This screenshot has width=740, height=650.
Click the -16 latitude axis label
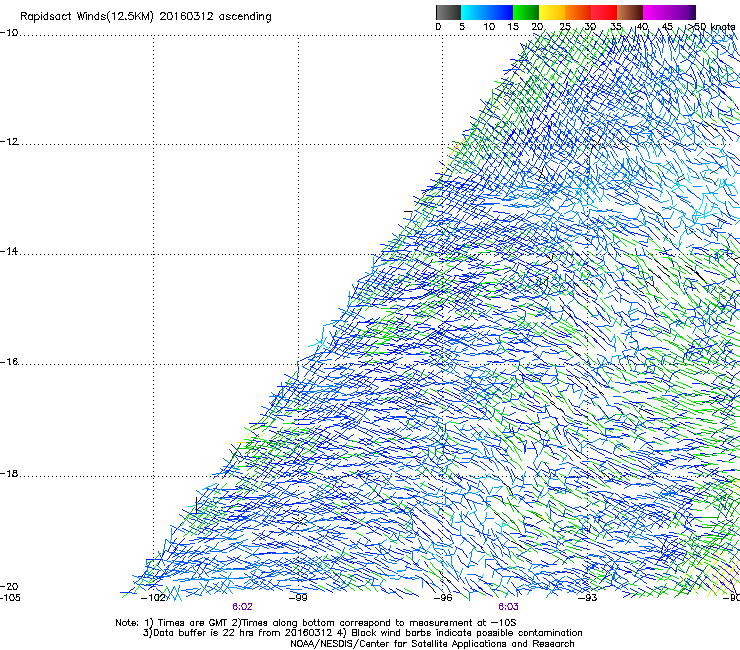[9, 362]
